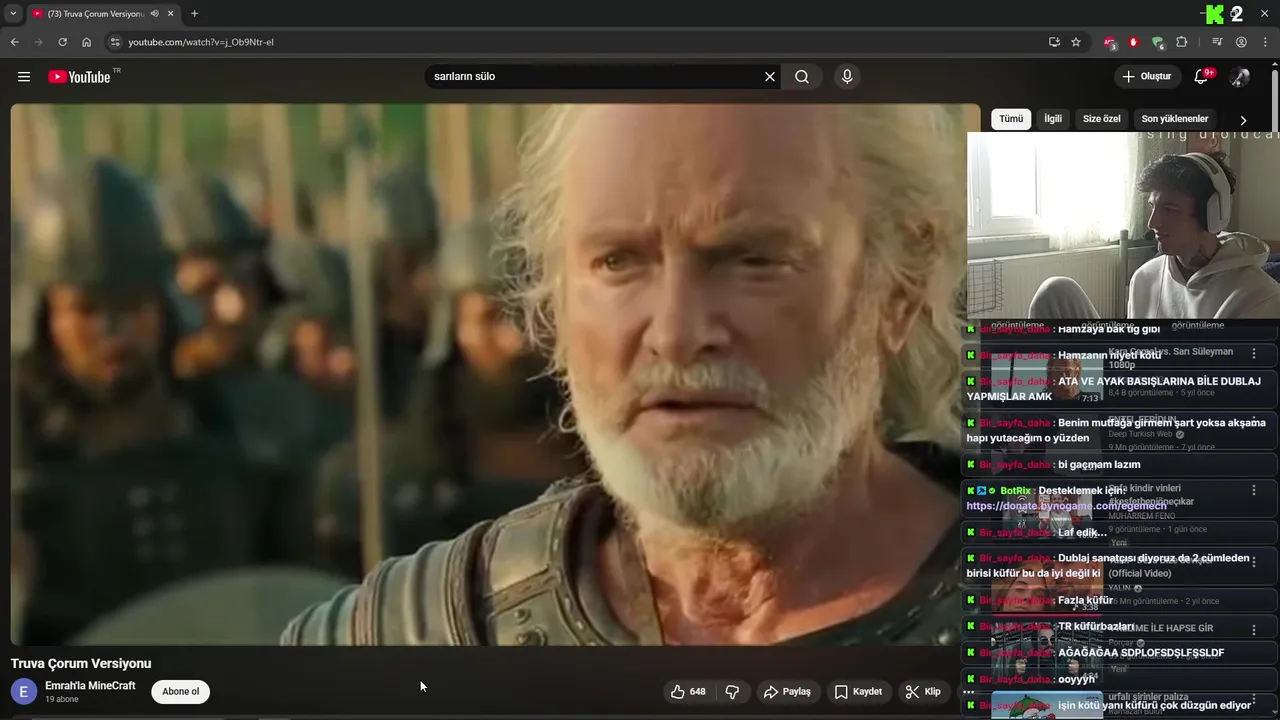The image size is (1280, 720).
Task: Create a clip using Klip
Action: pyautogui.click(x=923, y=692)
